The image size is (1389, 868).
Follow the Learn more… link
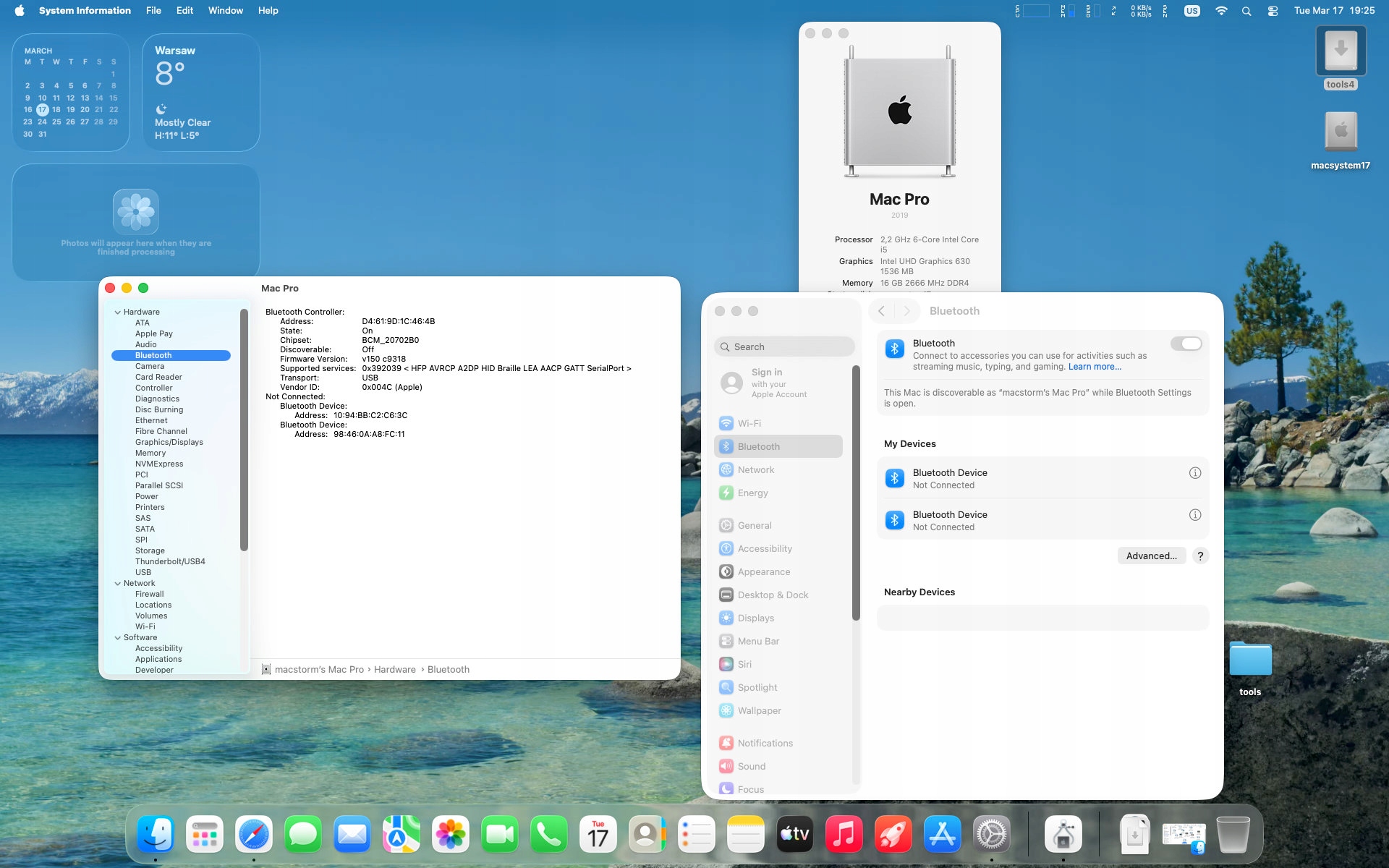point(1095,367)
